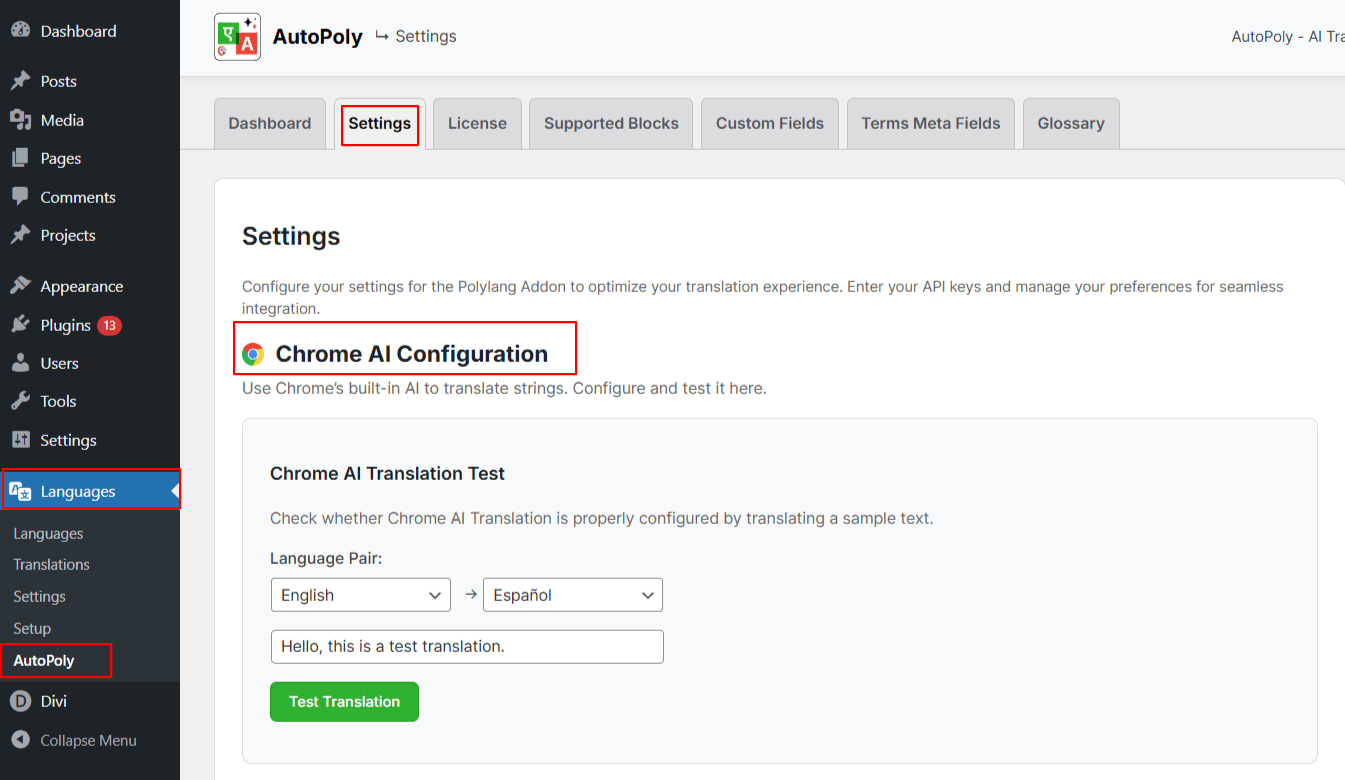Click the Comments bubble icon
The image size is (1345, 780).
tap(20, 197)
